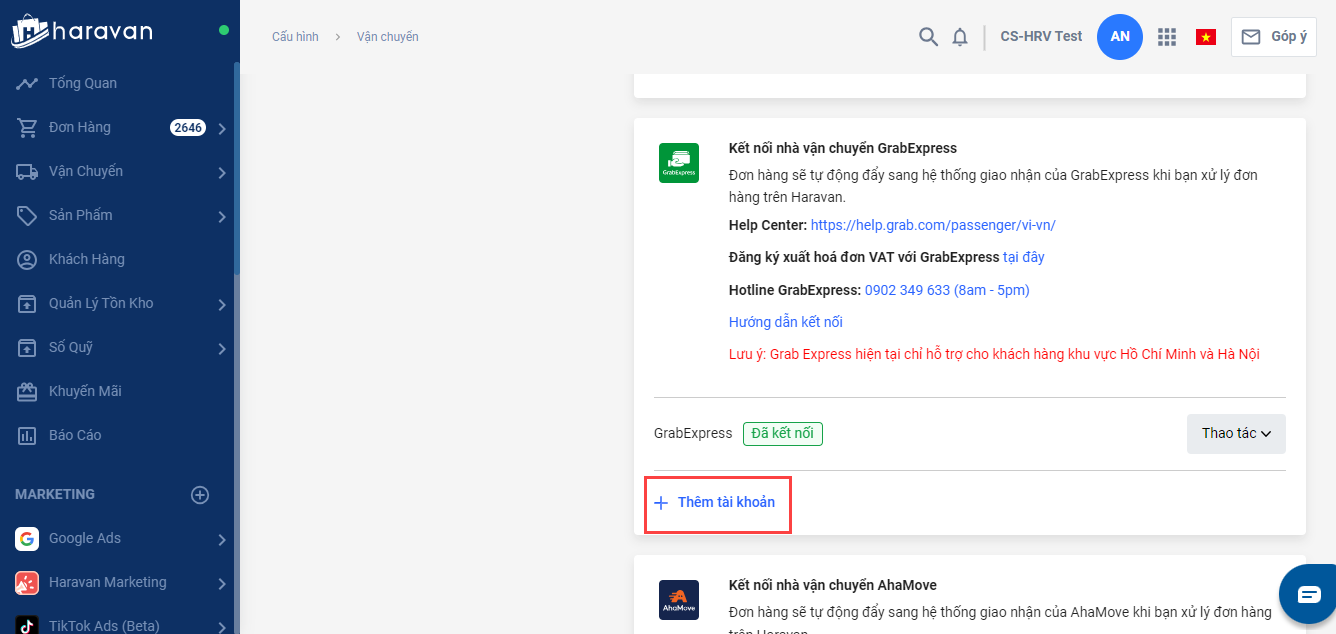Image resolution: width=1336 pixels, height=634 pixels.
Task: Click Thêm tài khoản link
Action: pyautogui.click(x=725, y=503)
